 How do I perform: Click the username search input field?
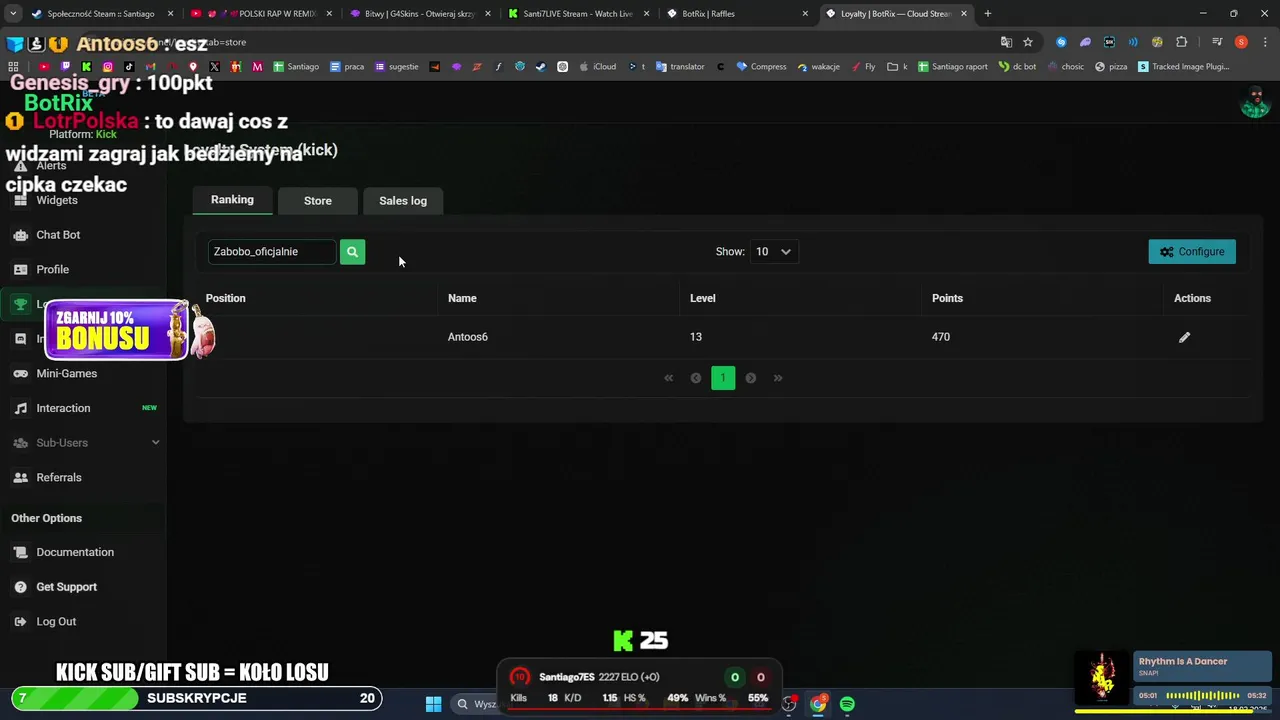(x=272, y=252)
